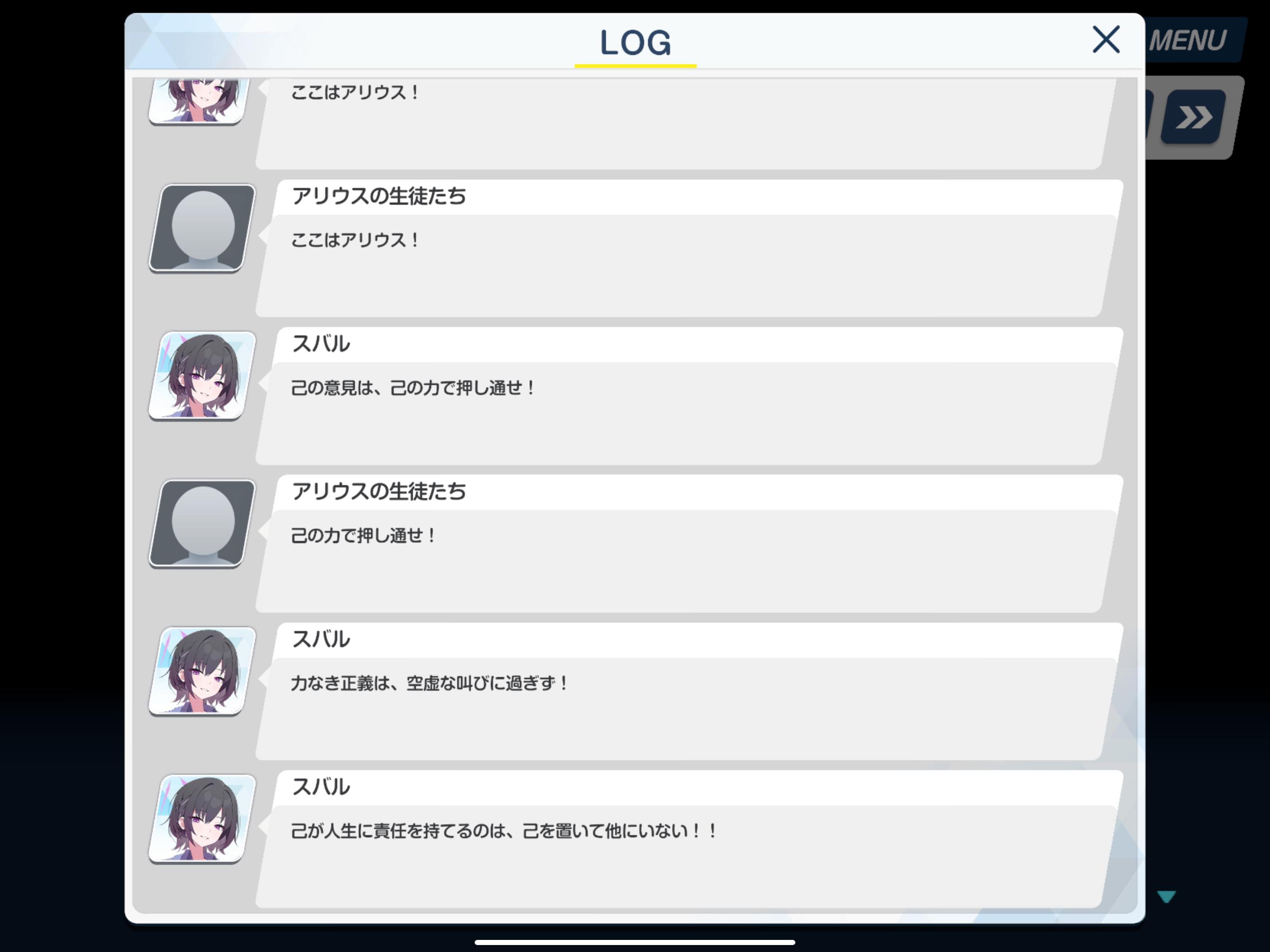Click the home indicator bar at the bottom
The height and width of the screenshot is (952, 1270).
pyautogui.click(x=635, y=942)
